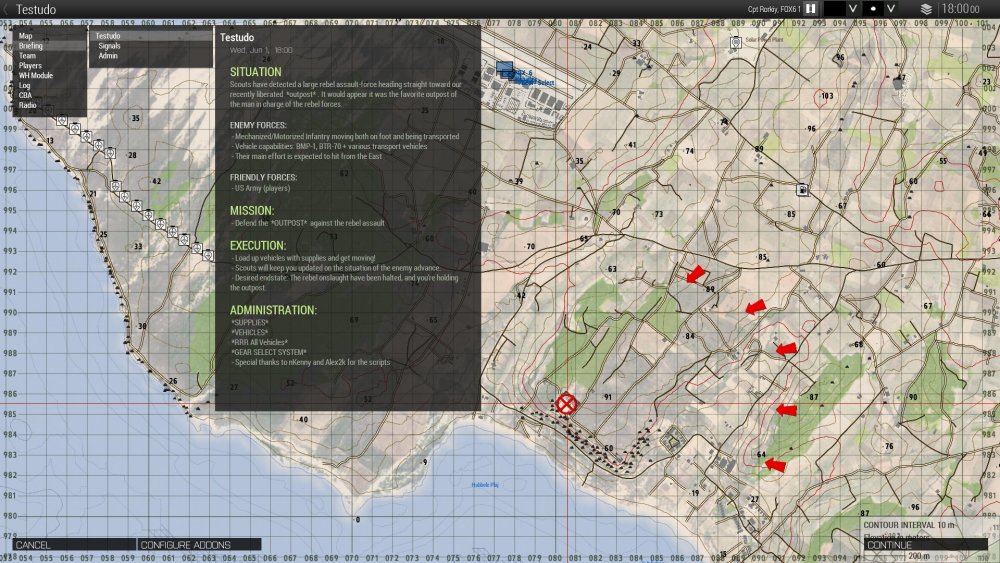The image size is (1000, 563).
Task: Open the Map menu entry
Action: [x=26, y=36]
